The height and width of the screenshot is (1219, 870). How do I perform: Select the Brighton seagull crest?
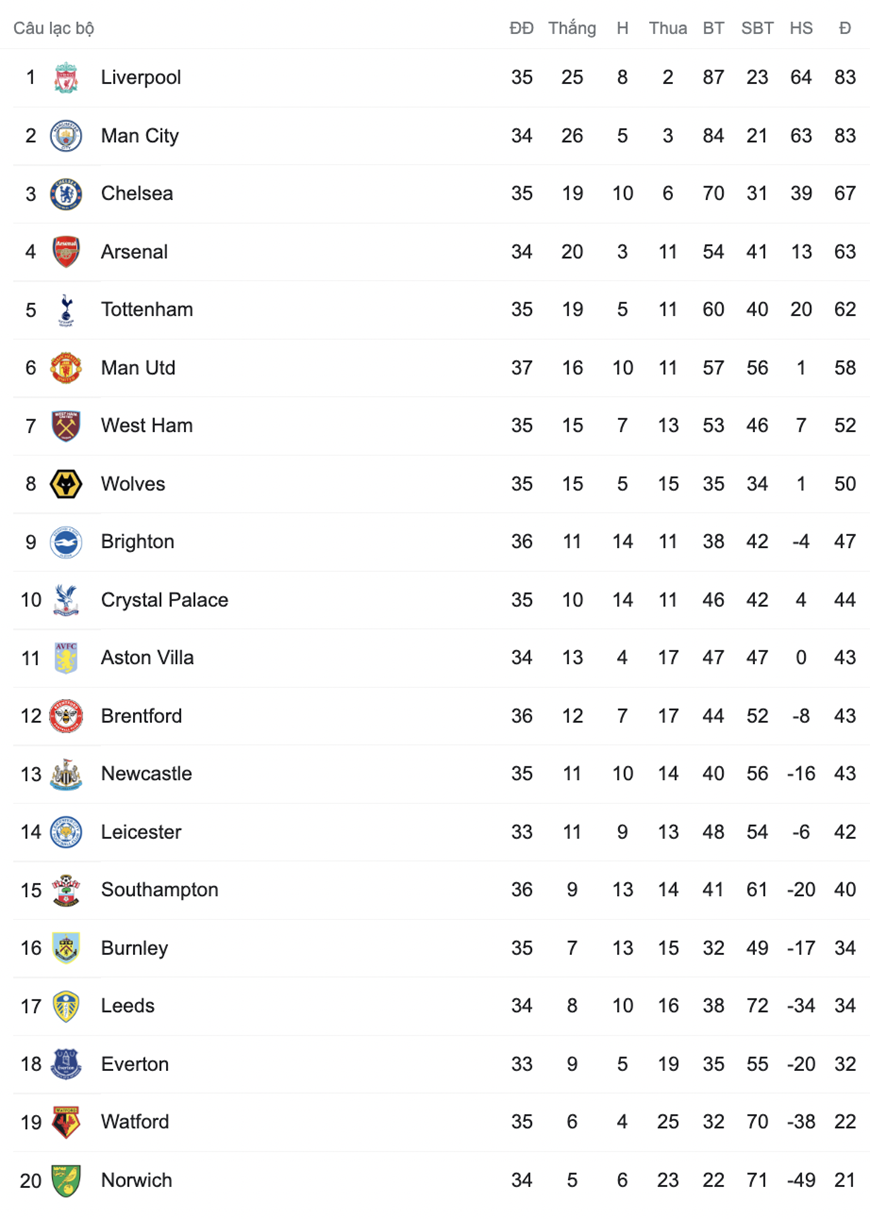coord(66,542)
